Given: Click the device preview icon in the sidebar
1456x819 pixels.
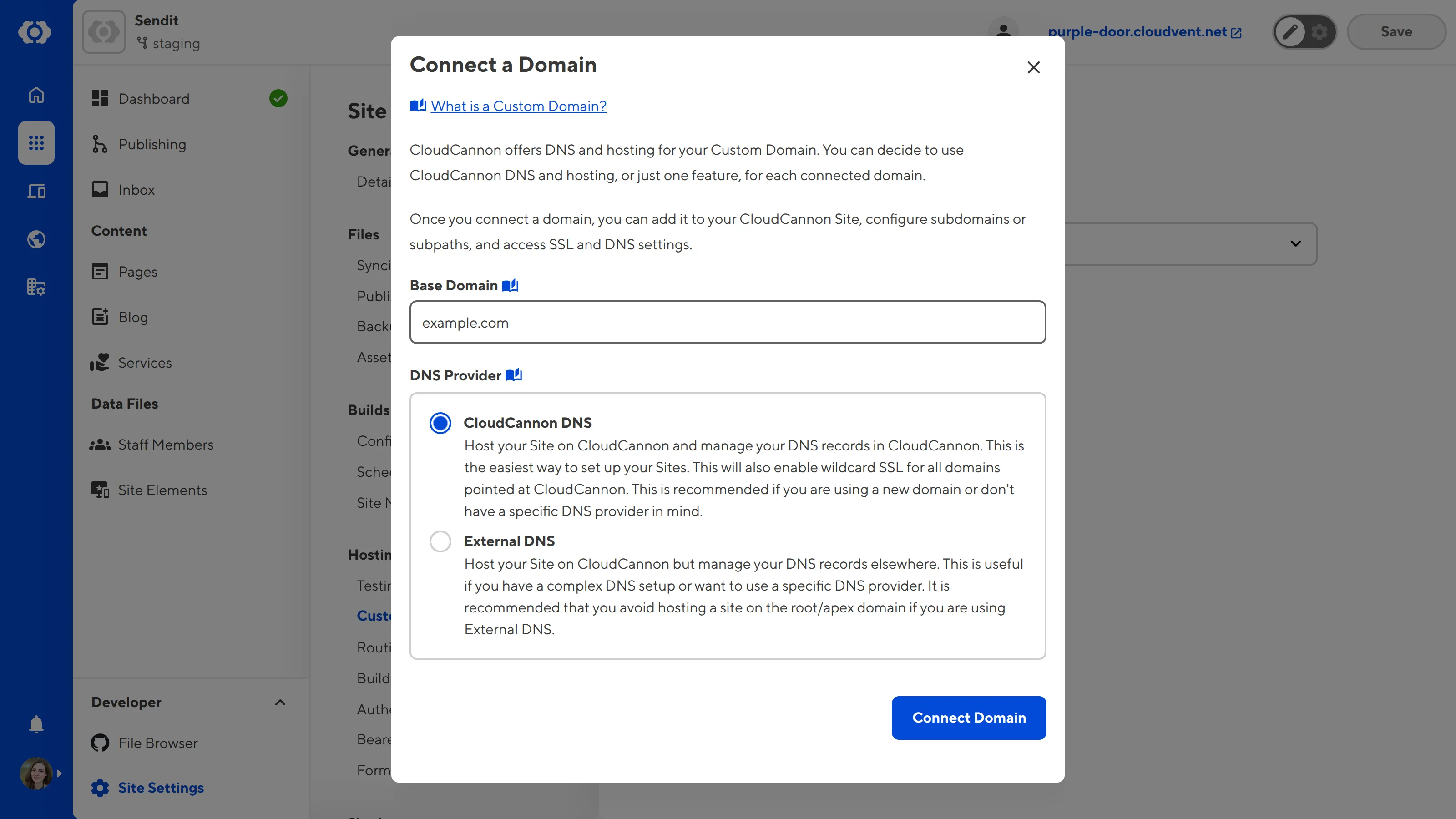Looking at the screenshot, I should (x=35, y=191).
